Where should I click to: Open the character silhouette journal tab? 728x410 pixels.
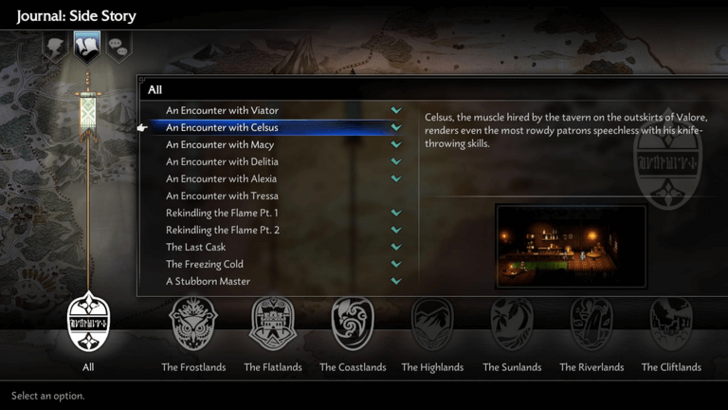coord(55,47)
